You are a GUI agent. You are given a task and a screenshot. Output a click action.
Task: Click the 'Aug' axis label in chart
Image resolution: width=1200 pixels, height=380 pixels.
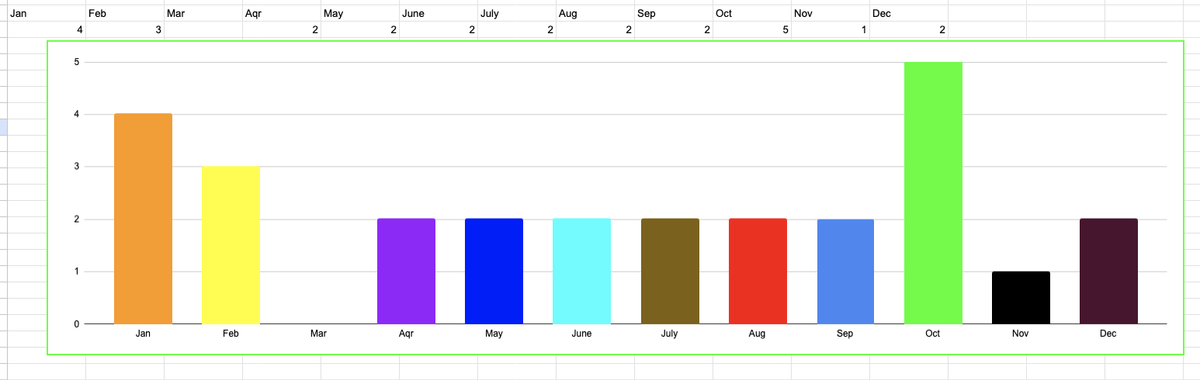point(757,334)
